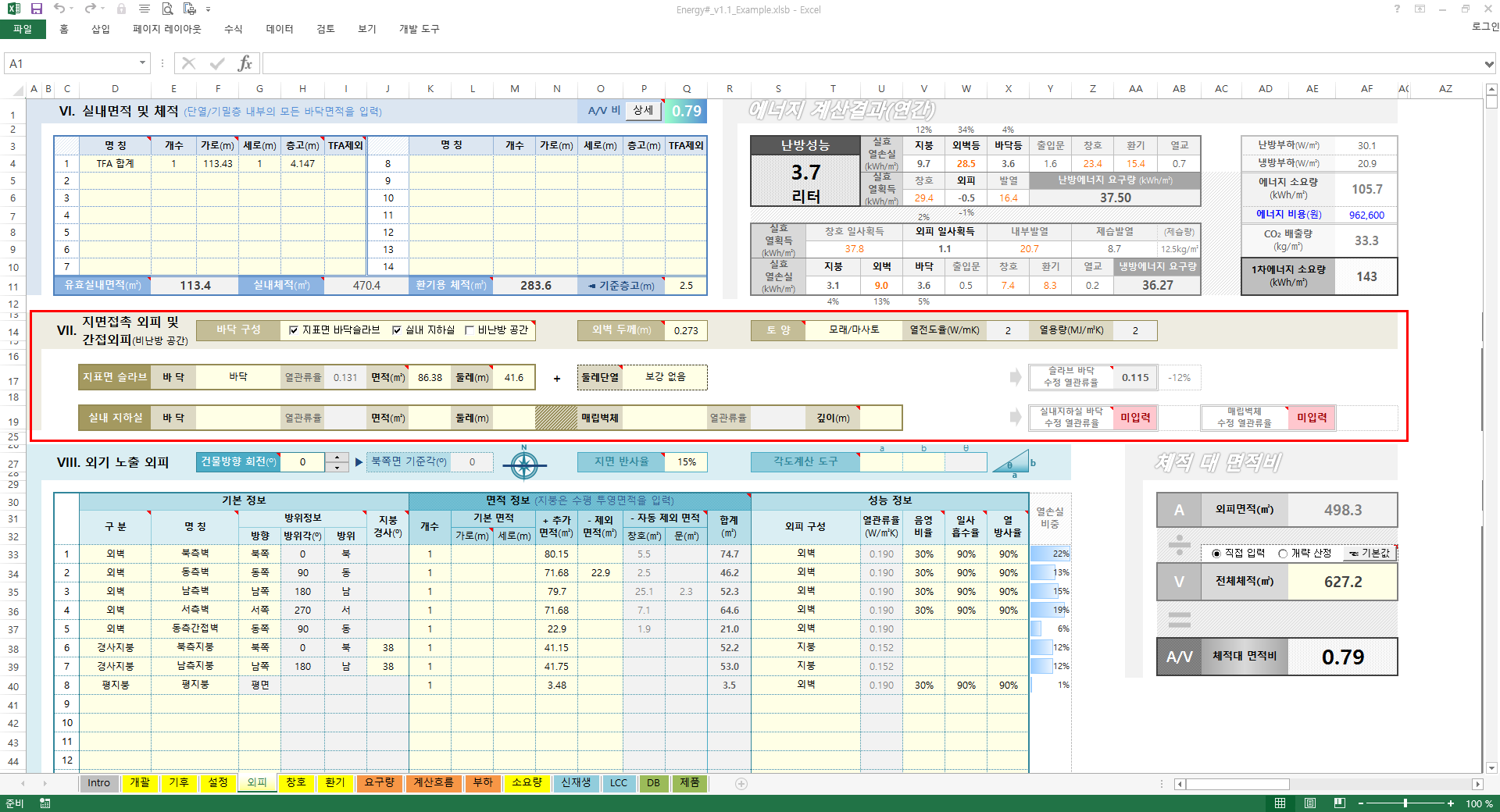This screenshot has height=812, width=1500.
Task: Open Print Preview from quick access toolbar
Action: click(167, 9)
